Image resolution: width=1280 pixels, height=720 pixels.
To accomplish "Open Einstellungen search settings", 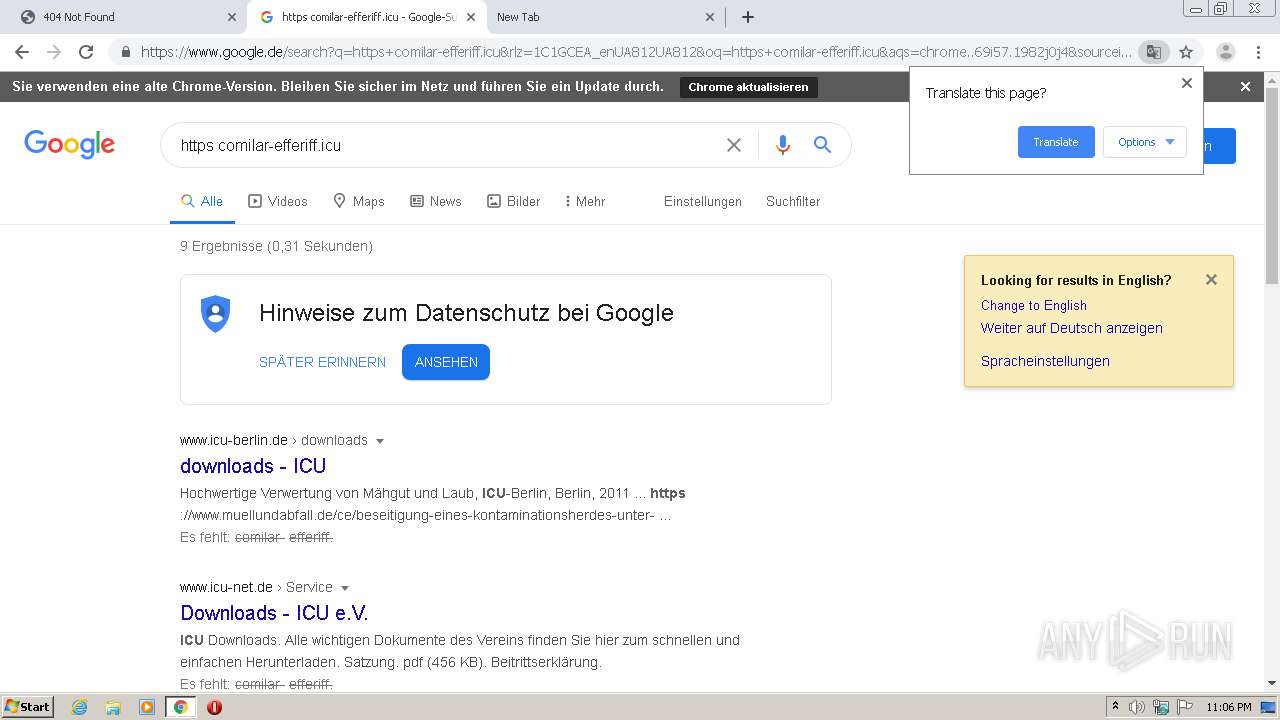I will [x=703, y=201].
